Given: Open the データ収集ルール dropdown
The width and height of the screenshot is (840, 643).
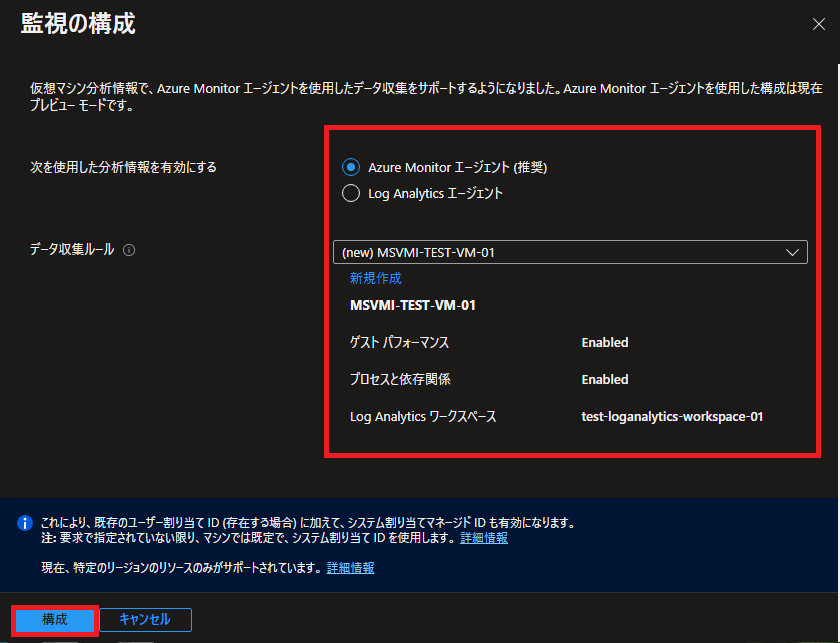Looking at the screenshot, I should tap(570, 252).
